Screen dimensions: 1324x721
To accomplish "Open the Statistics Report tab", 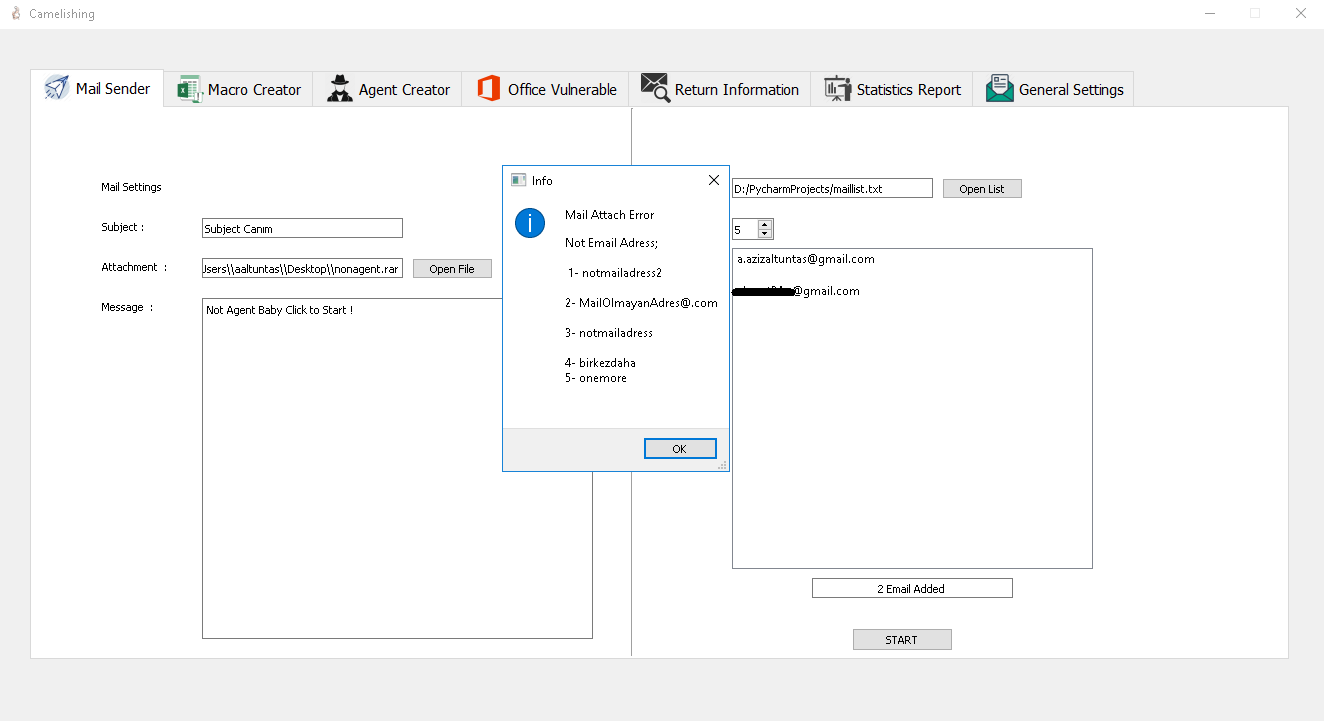I will pyautogui.click(x=892, y=89).
